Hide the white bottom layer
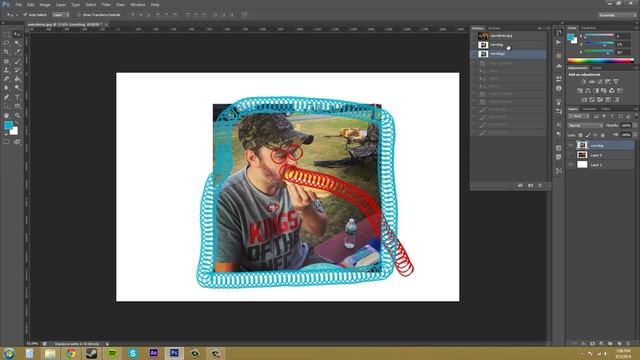The image size is (640, 360). [x=571, y=164]
